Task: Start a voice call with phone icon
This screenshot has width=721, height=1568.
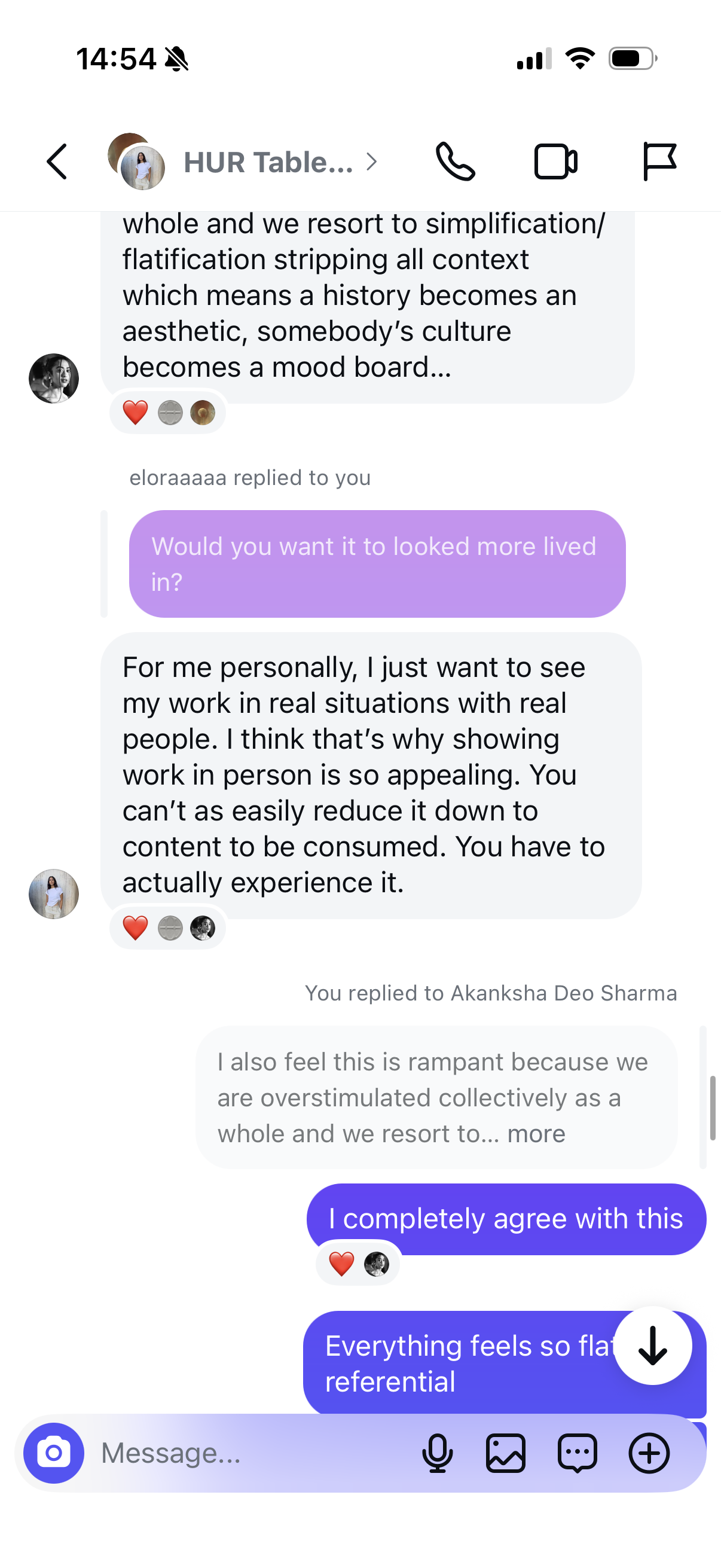Action: click(455, 162)
